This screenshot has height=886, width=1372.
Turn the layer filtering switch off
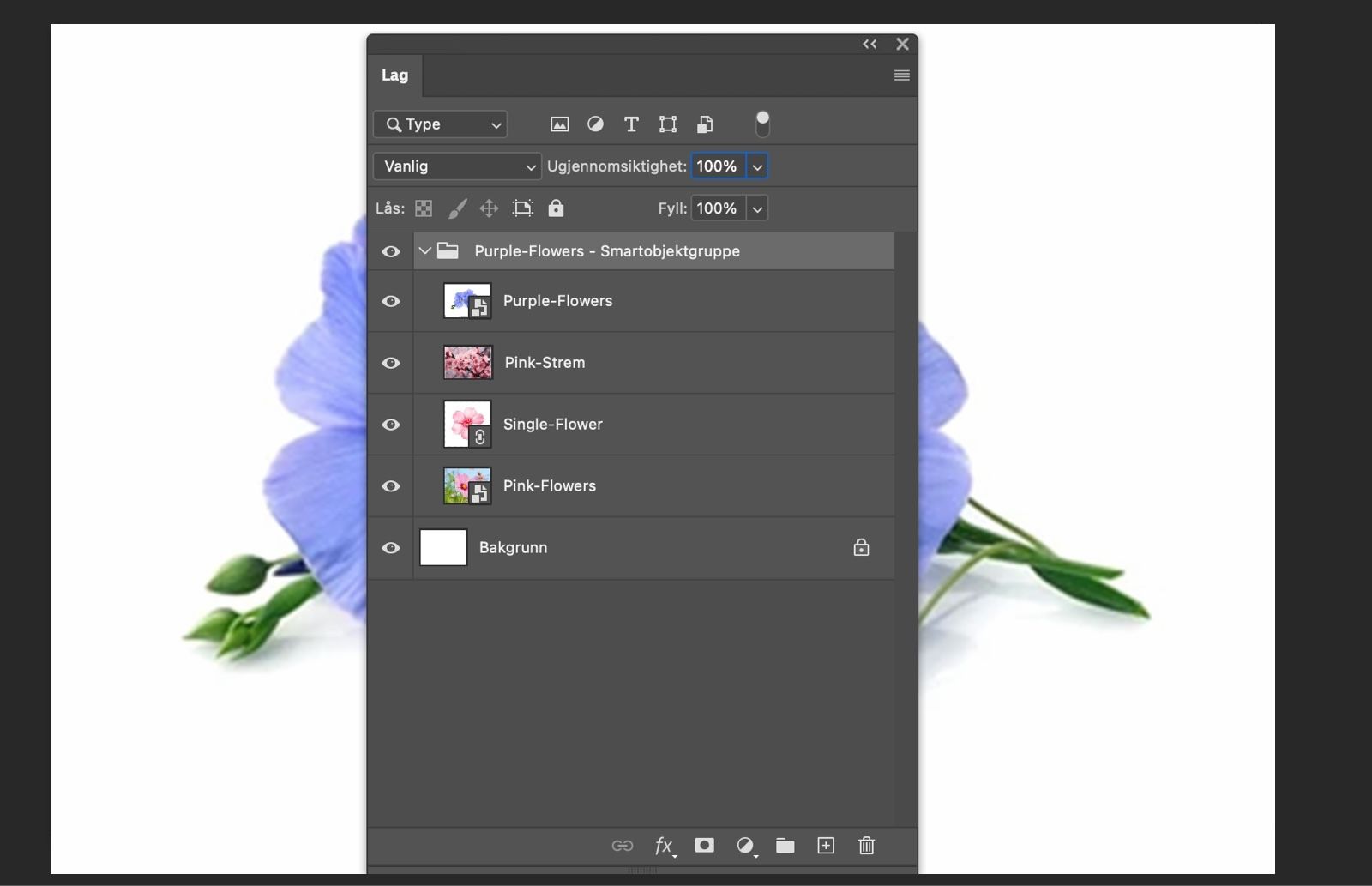pyautogui.click(x=762, y=124)
